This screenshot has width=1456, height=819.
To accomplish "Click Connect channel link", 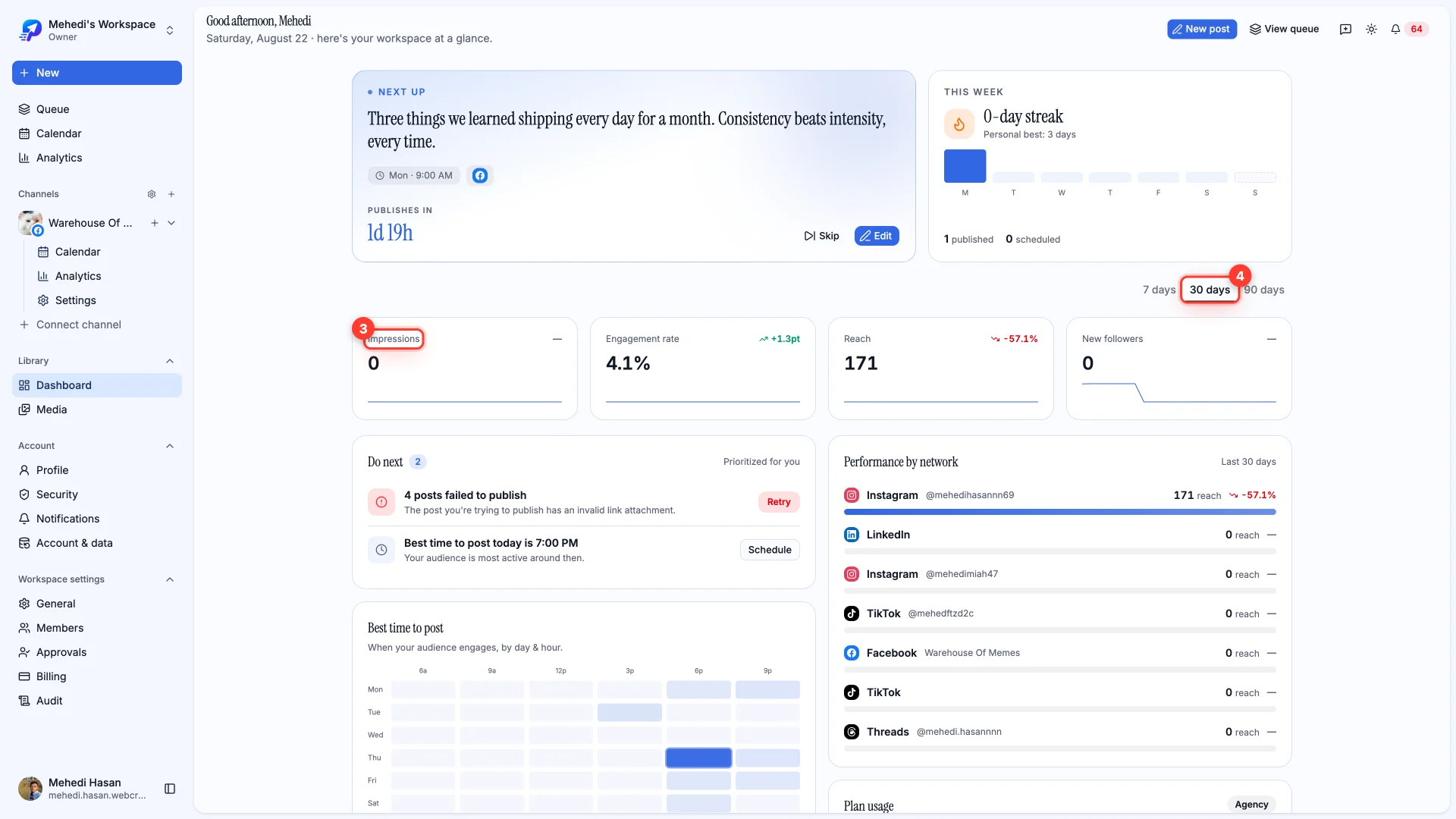I will [x=70, y=325].
